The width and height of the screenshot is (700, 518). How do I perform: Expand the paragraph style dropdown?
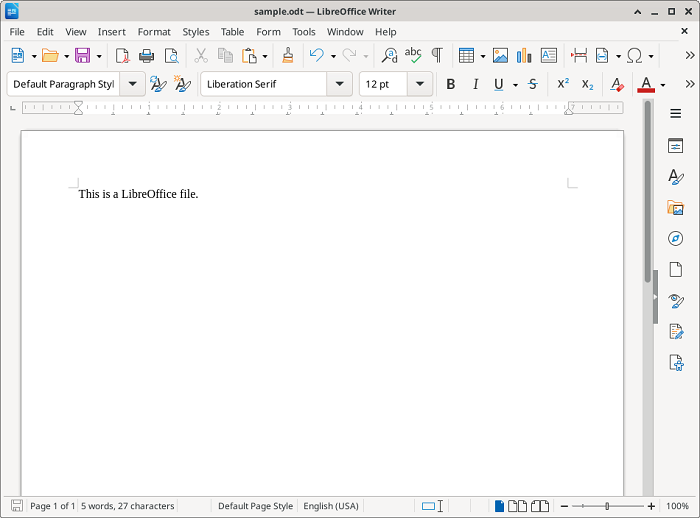coord(132,85)
